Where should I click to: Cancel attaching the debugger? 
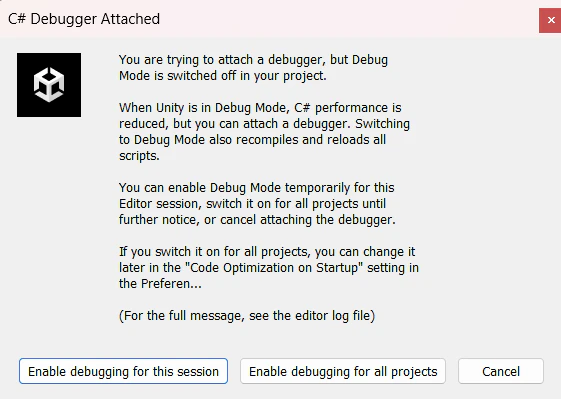click(x=501, y=371)
